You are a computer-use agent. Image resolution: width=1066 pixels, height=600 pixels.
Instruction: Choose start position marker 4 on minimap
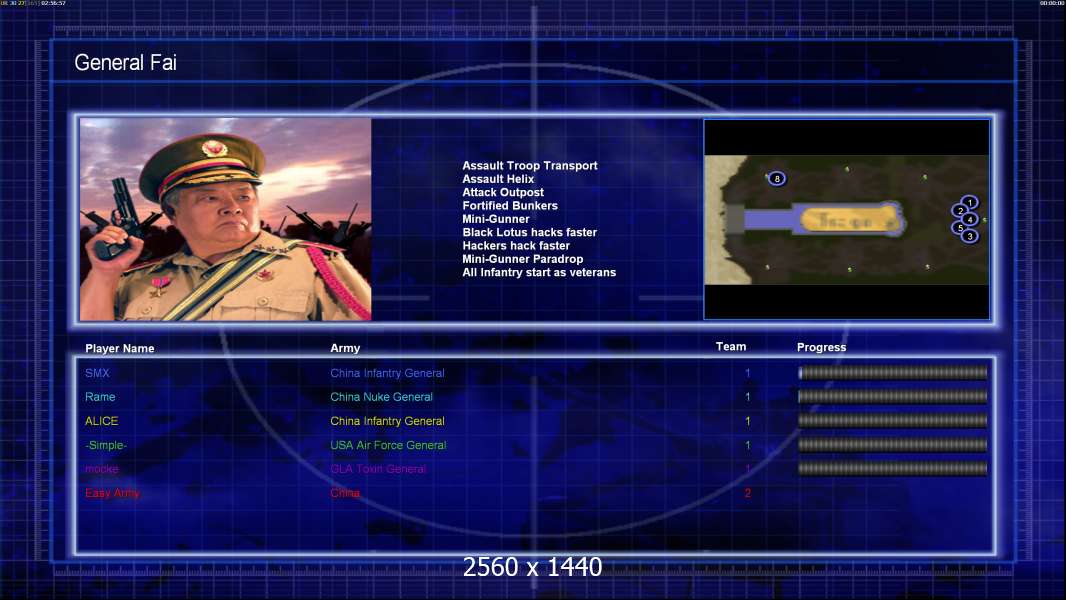coord(969,219)
